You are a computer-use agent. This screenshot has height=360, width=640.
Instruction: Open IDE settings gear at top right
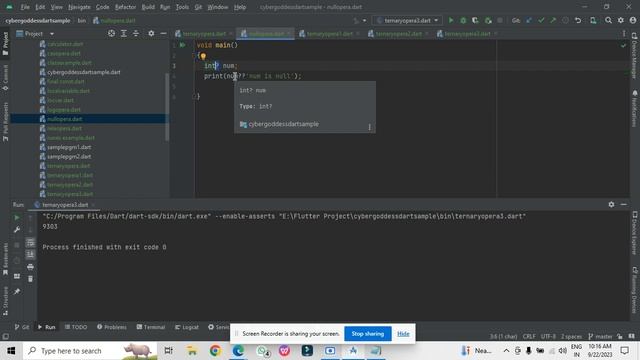(621, 20)
